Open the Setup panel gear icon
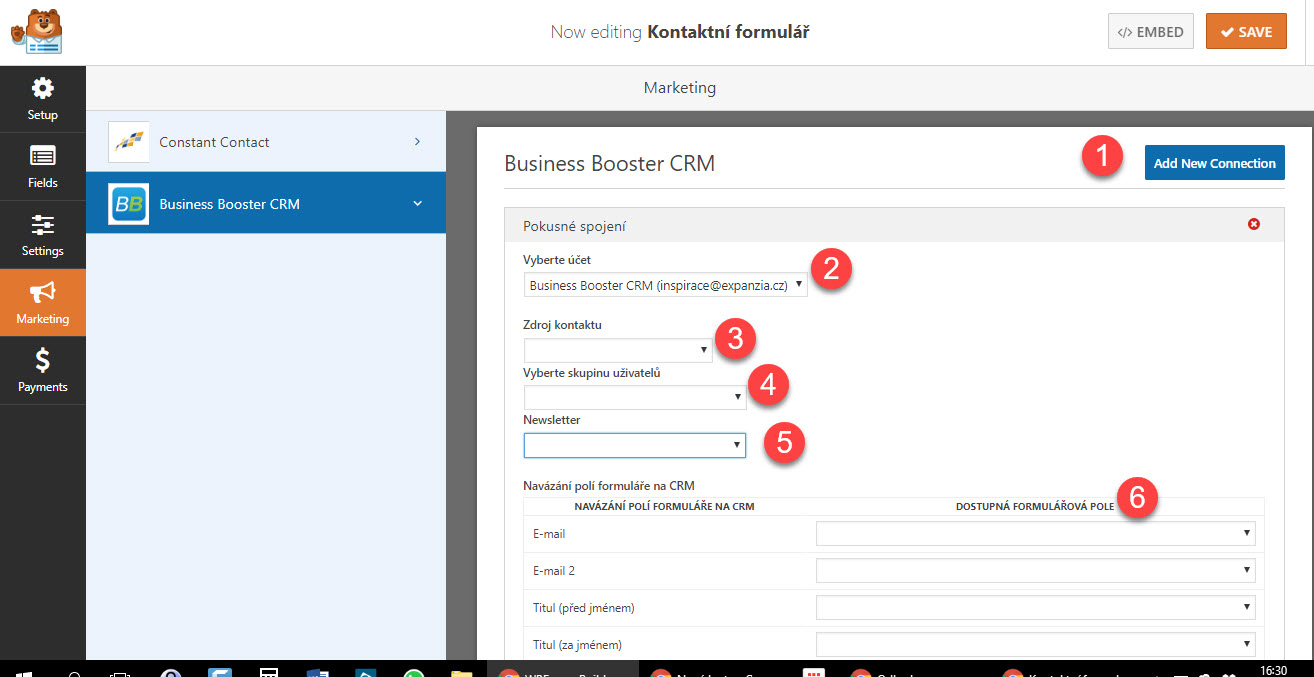Image resolution: width=1314 pixels, height=677 pixels. pos(43,88)
